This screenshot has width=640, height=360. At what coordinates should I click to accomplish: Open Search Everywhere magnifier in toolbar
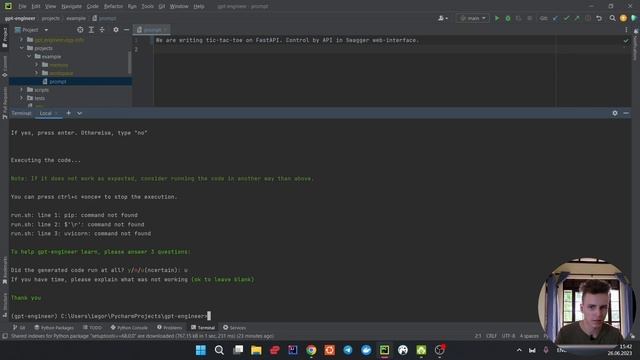click(x=612, y=18)
